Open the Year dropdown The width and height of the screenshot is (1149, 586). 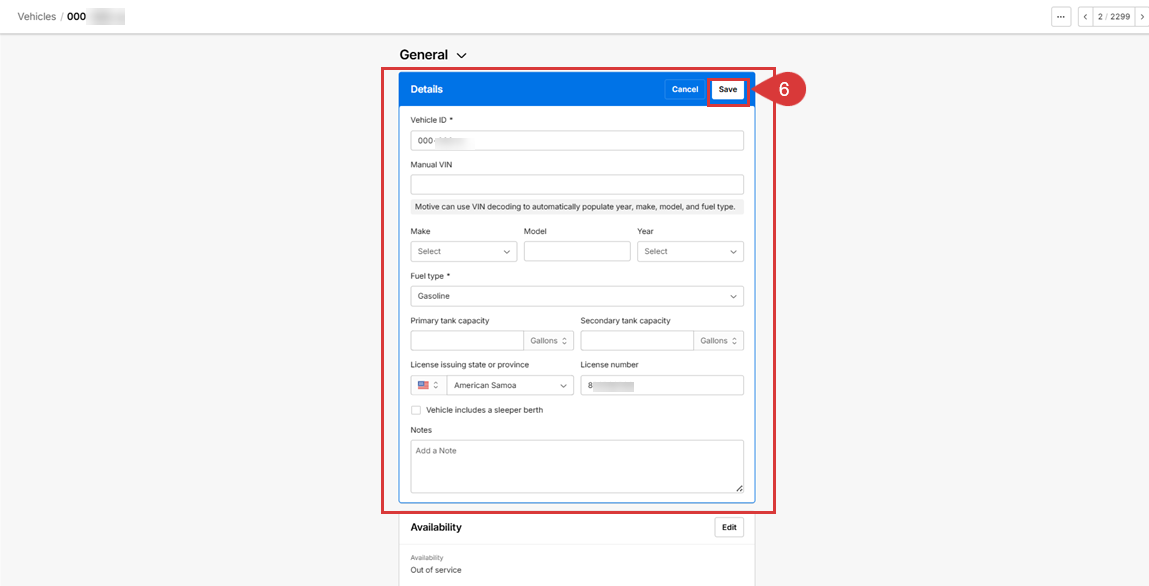point(690,251)
